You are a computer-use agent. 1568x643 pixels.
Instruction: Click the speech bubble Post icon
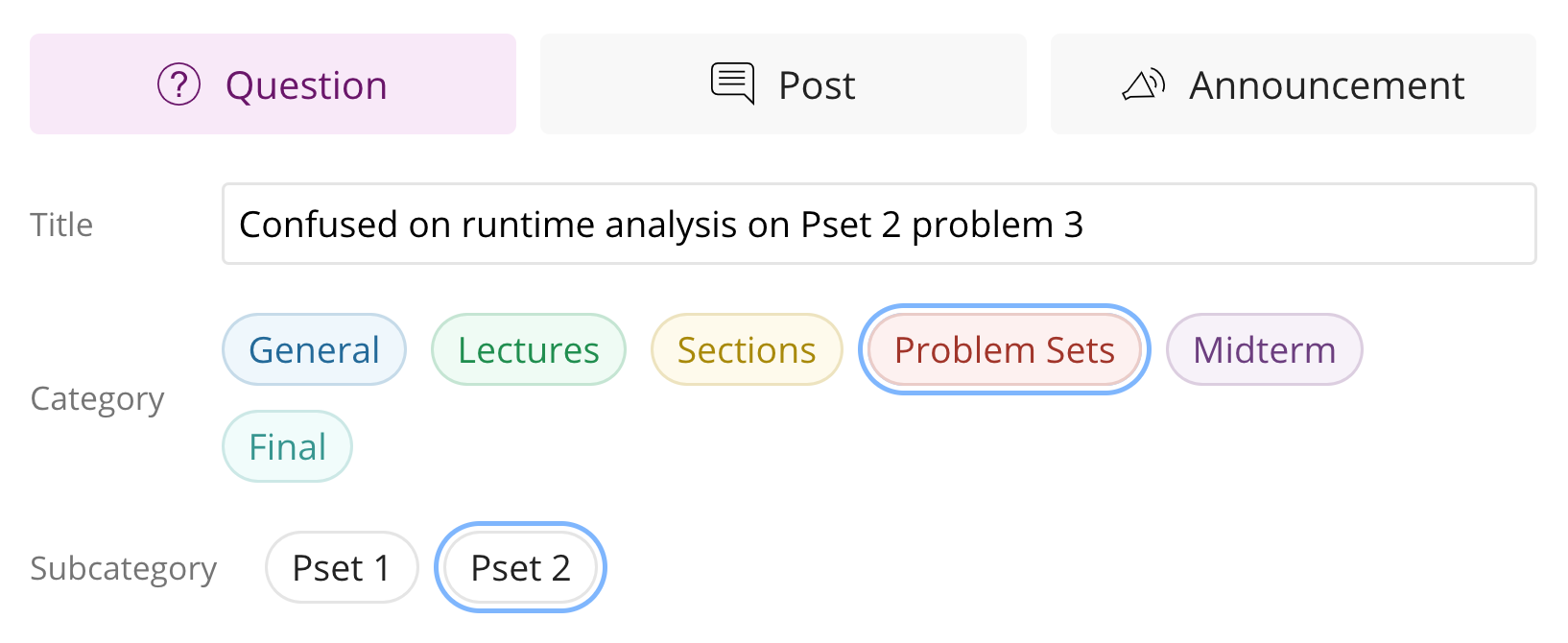(732, 84)
